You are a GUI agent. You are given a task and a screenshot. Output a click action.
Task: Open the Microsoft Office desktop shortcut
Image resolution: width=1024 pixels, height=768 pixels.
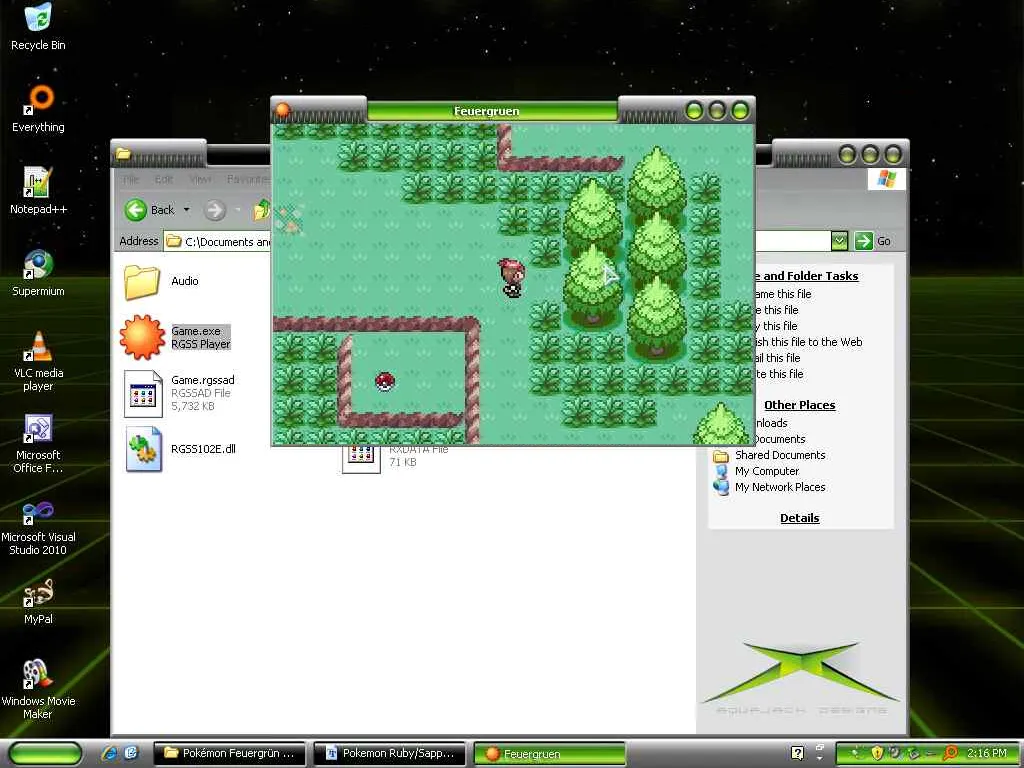(x=38, y=443)
